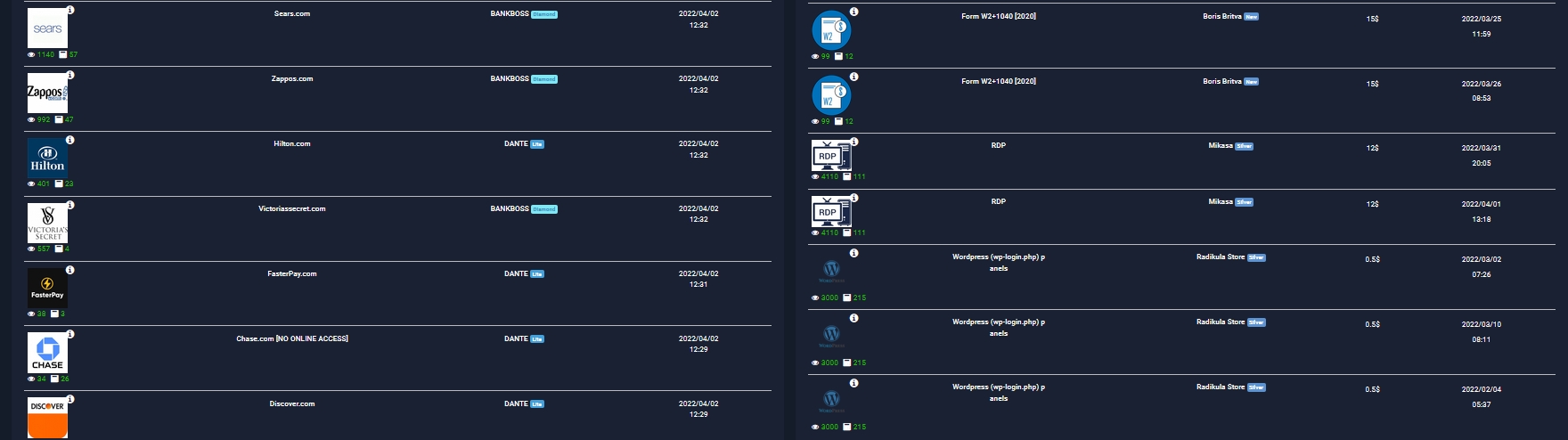Click the W2 form icon dated 2022/03/26
The width and height of the screenshot is (1568, 440).
tap(831, 95)
